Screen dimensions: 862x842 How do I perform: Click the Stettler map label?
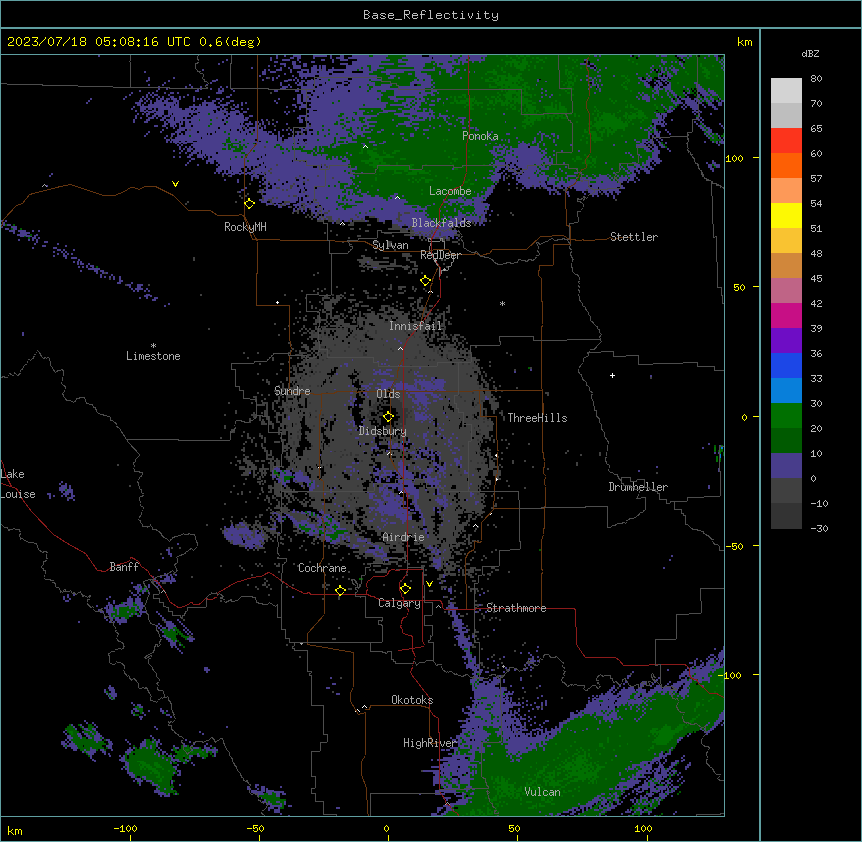point(634,237)
